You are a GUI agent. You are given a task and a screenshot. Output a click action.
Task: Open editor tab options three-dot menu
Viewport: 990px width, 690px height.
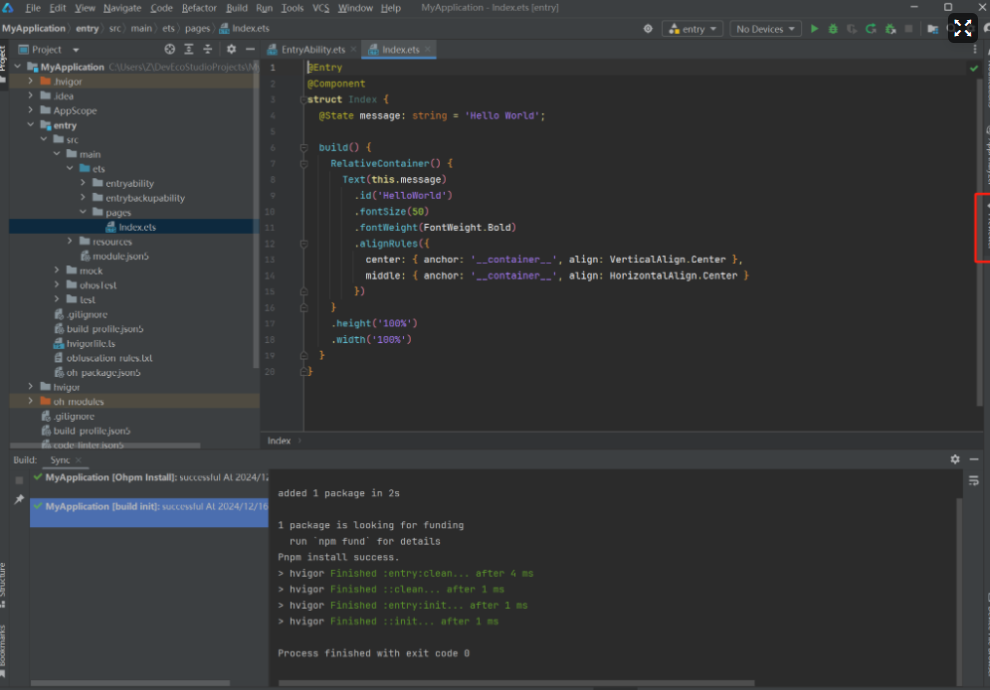975,49
